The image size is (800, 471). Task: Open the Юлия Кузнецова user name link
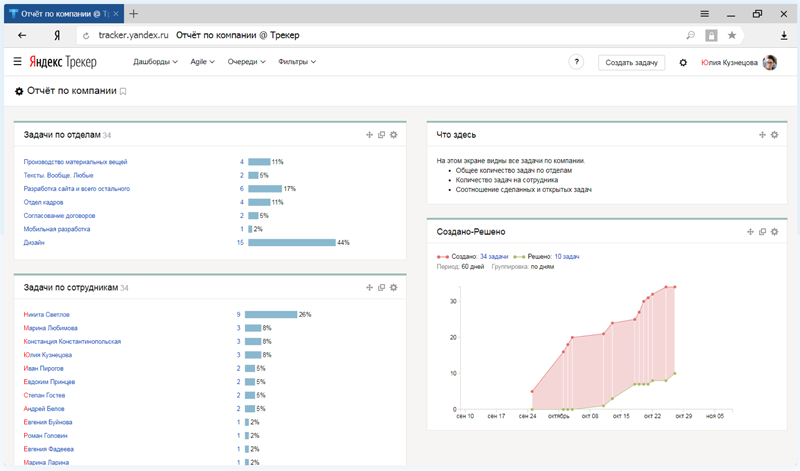coord(729,62)
